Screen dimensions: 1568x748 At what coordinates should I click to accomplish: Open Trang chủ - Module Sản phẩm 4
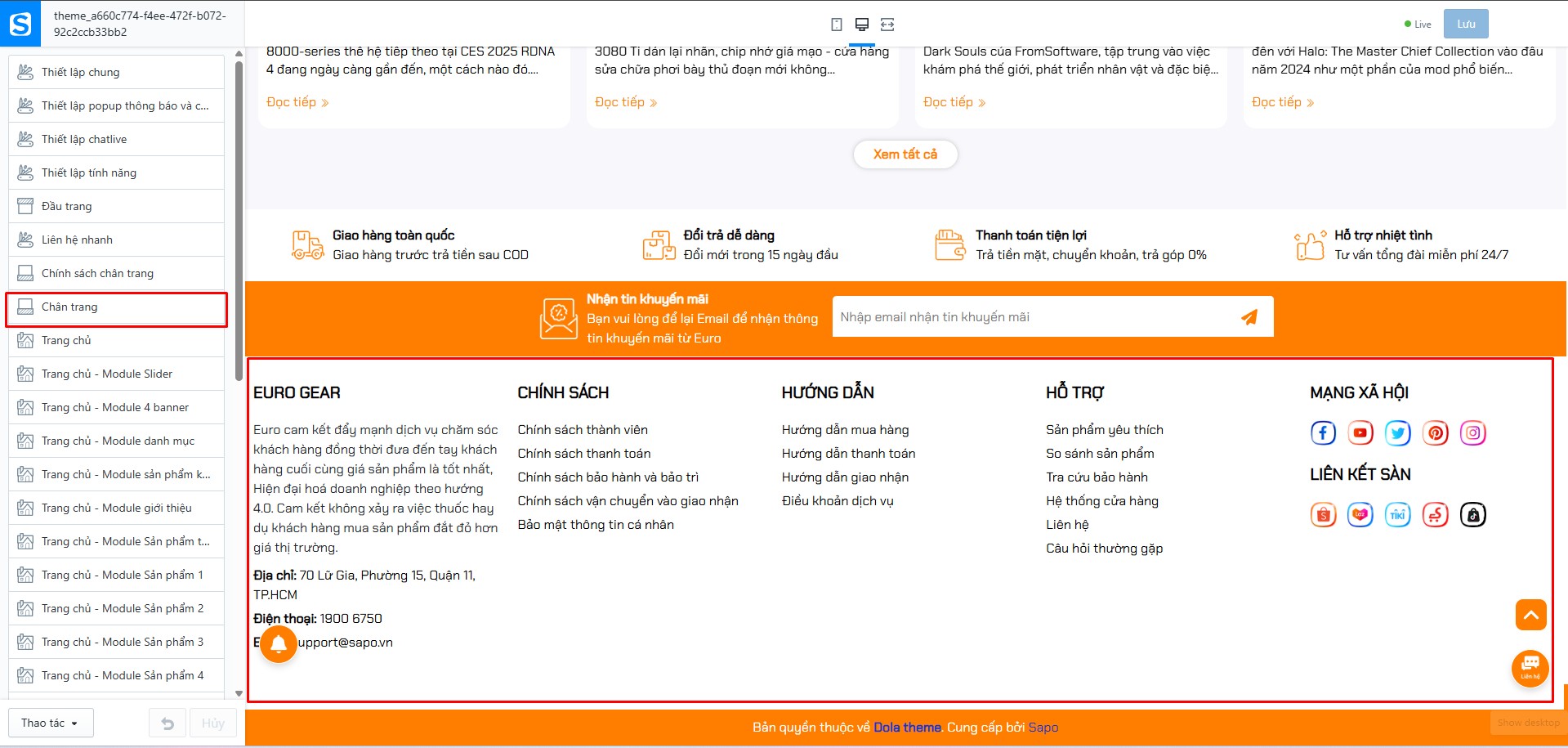point(116,675)
